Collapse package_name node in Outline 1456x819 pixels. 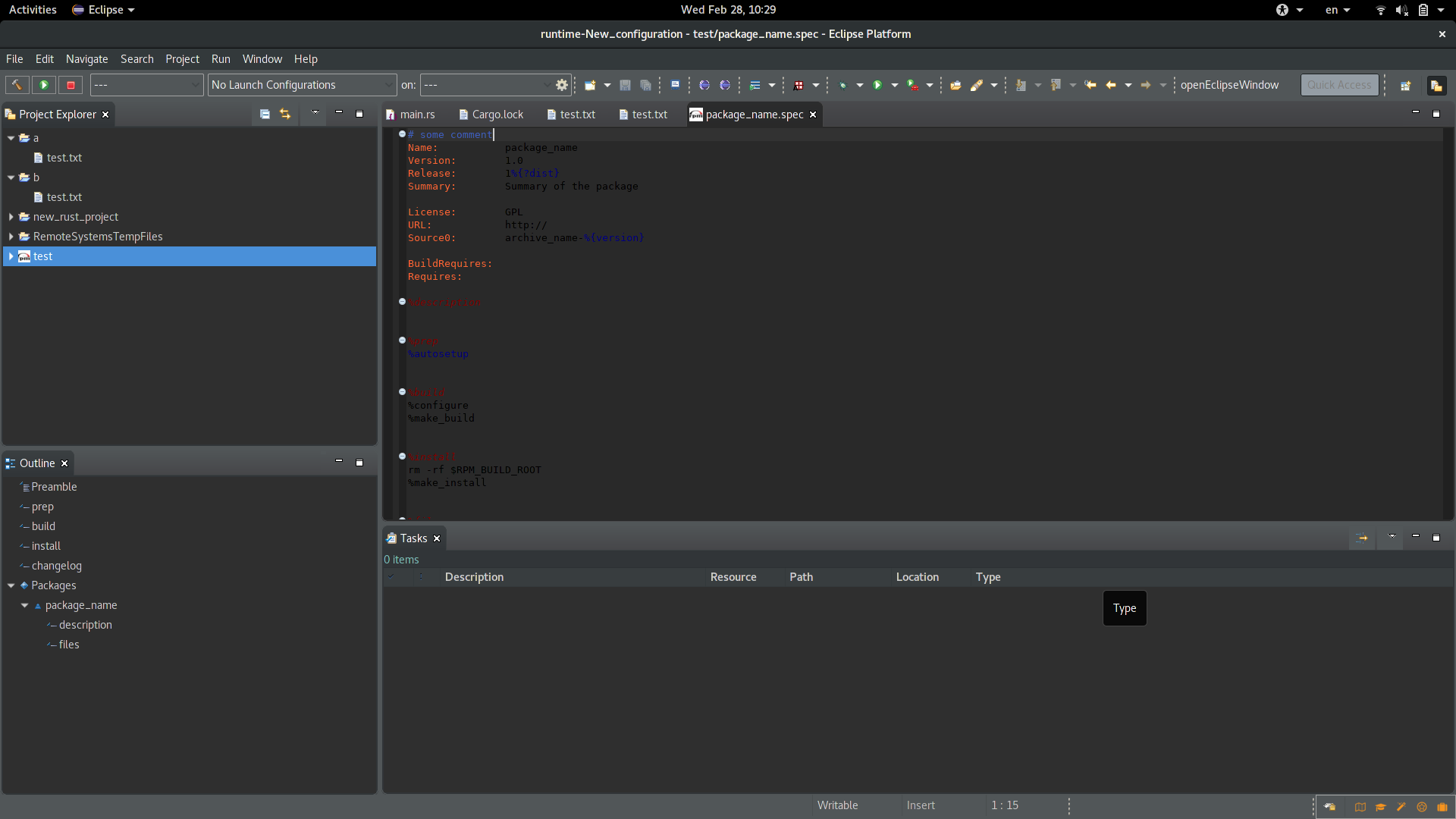tap(24, 605)
